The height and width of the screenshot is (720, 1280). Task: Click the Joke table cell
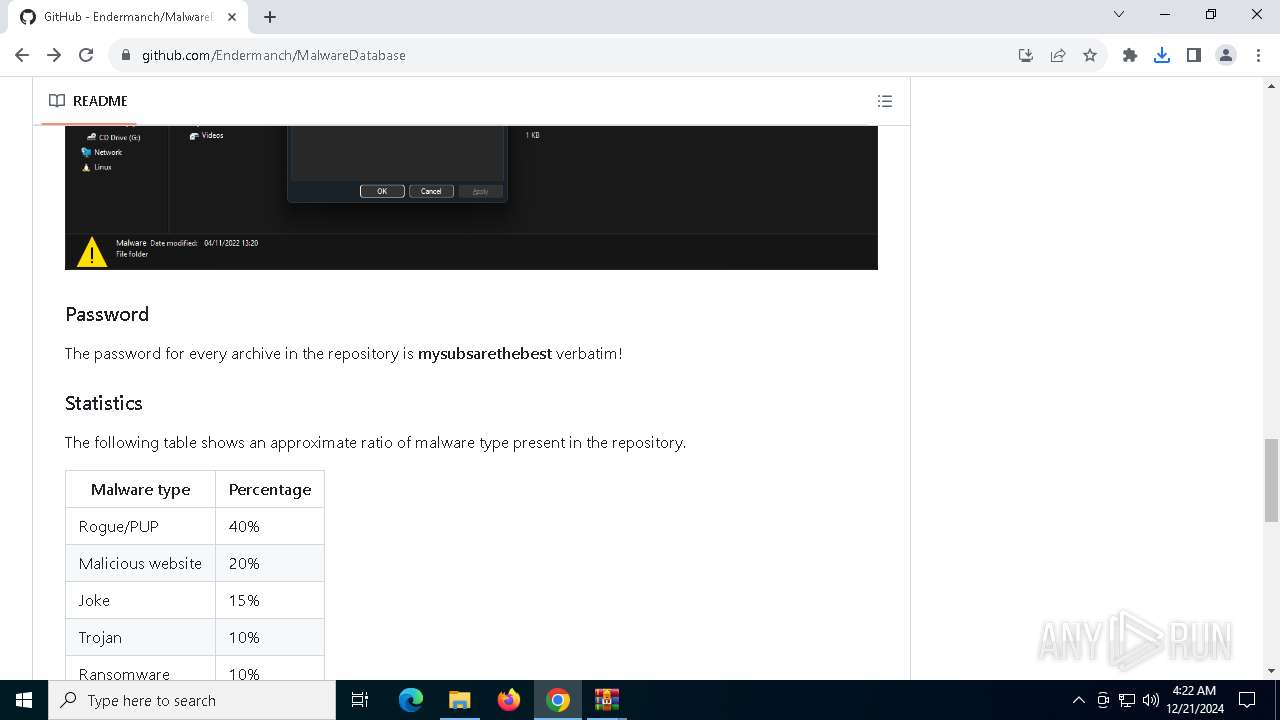pyautogui.click(x=140, y=600)
